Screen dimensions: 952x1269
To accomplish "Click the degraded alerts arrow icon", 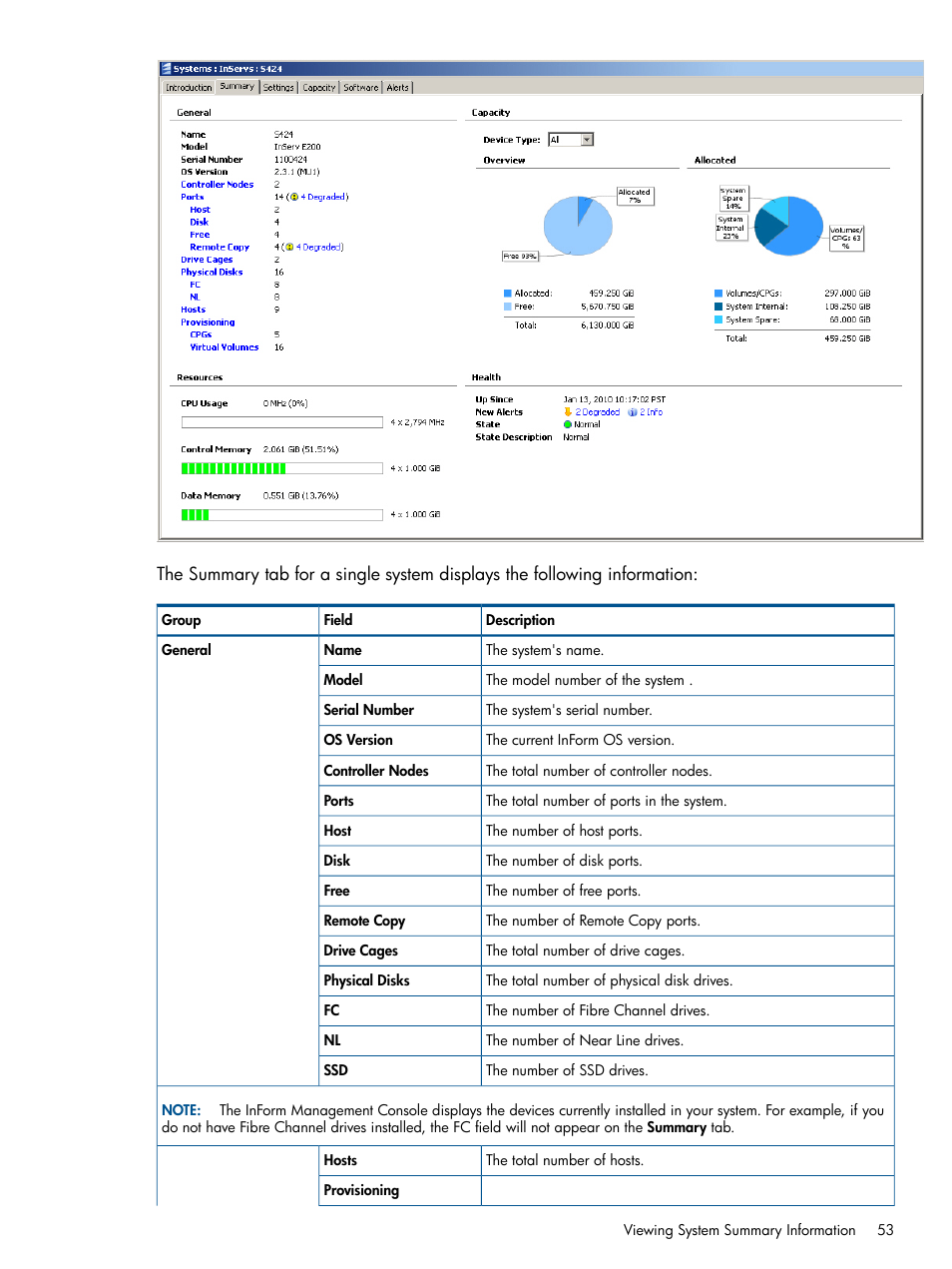I will (x=568, y=412).
